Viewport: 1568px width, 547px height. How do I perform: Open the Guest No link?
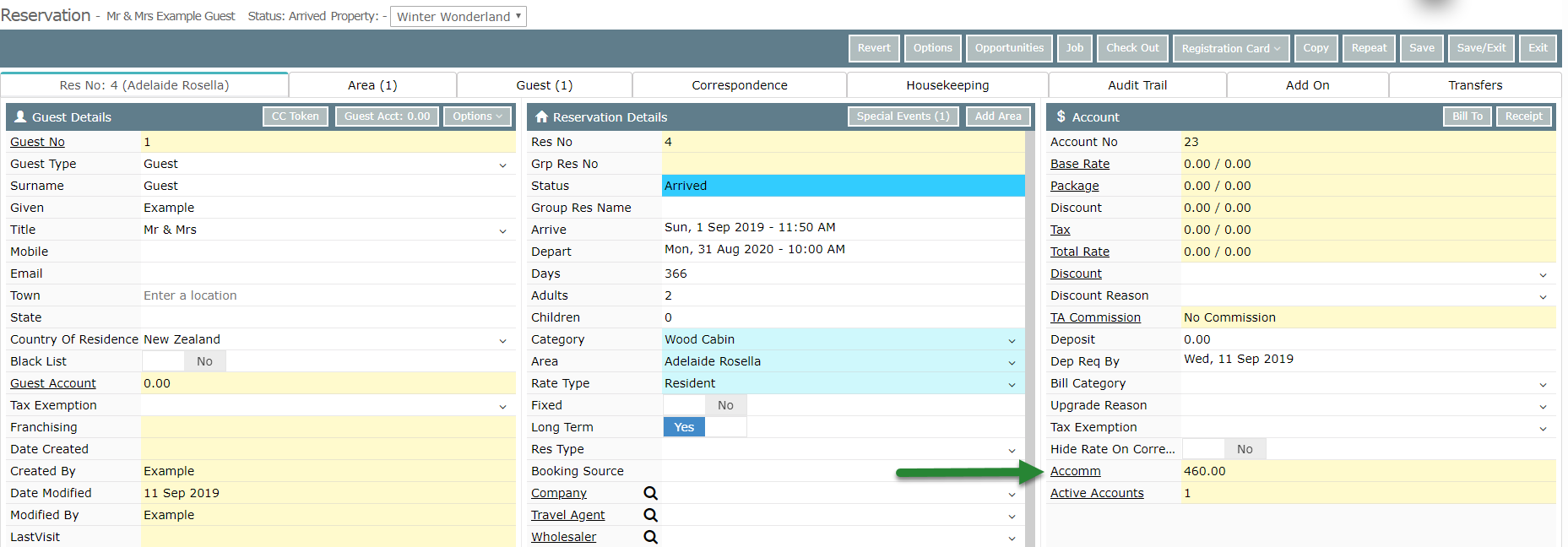[x=37, y=142]
